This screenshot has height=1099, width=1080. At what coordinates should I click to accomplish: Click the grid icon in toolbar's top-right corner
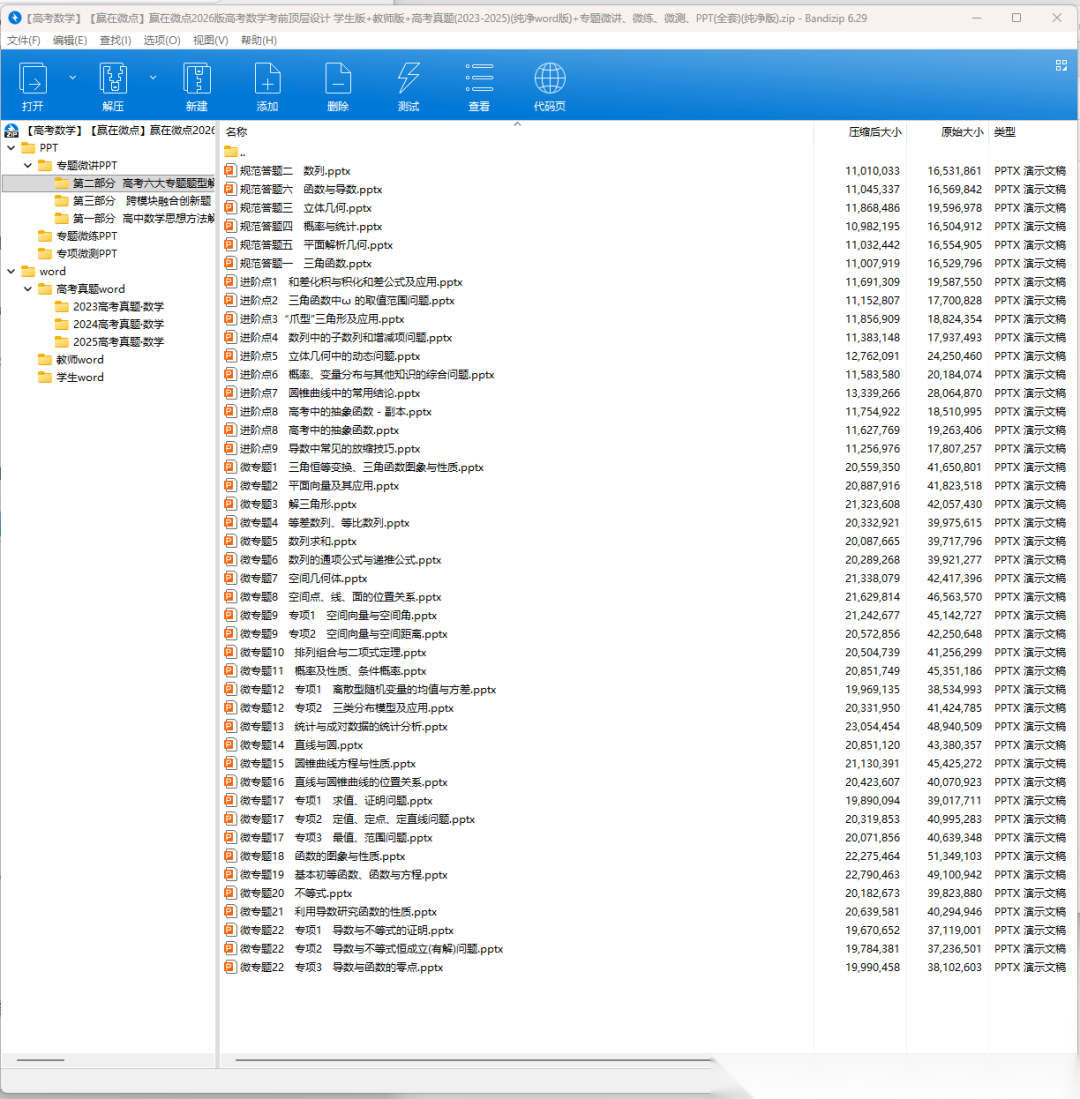coord(1061,65)
